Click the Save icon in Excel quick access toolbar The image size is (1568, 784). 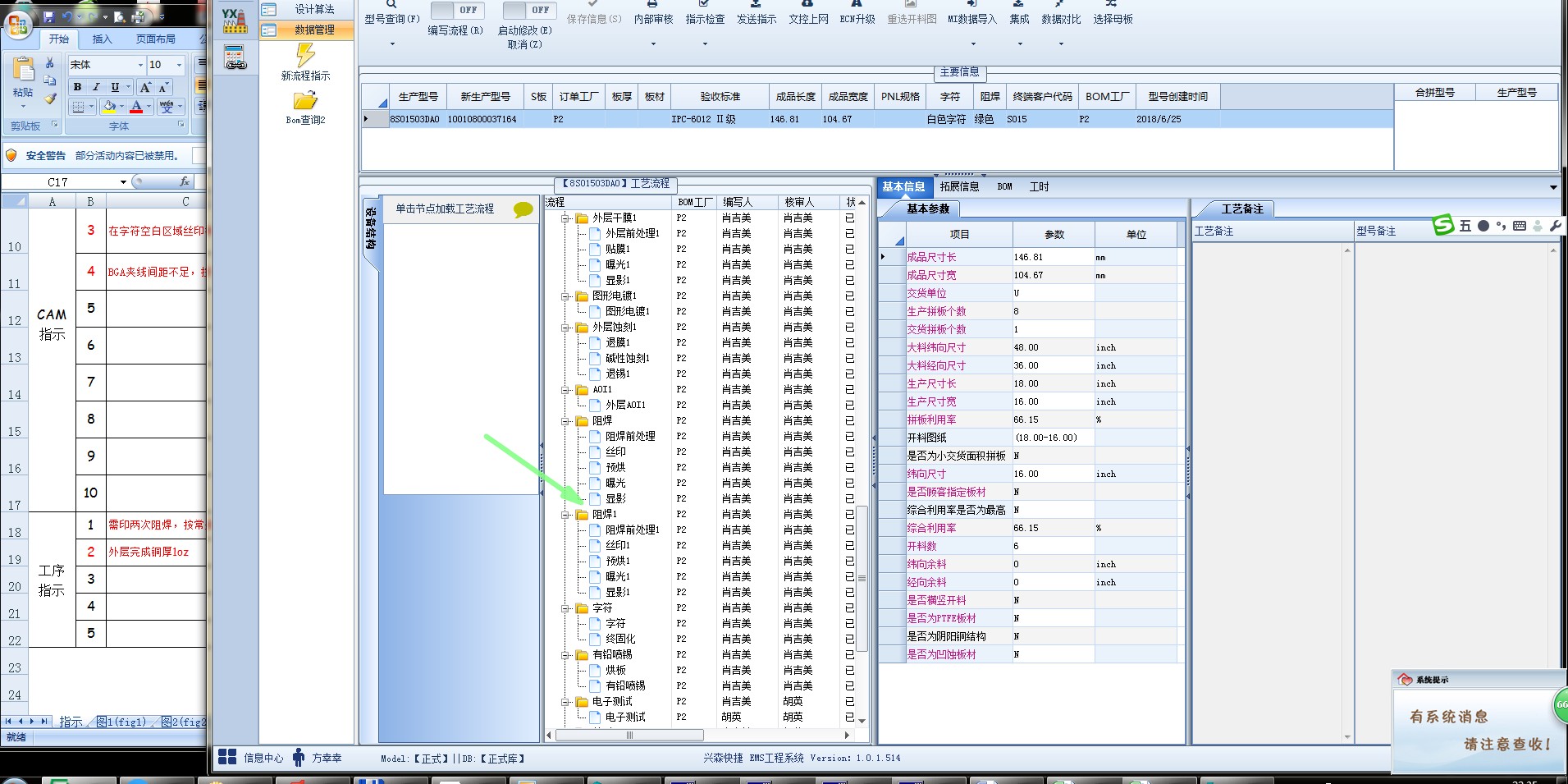click(48, 16)
